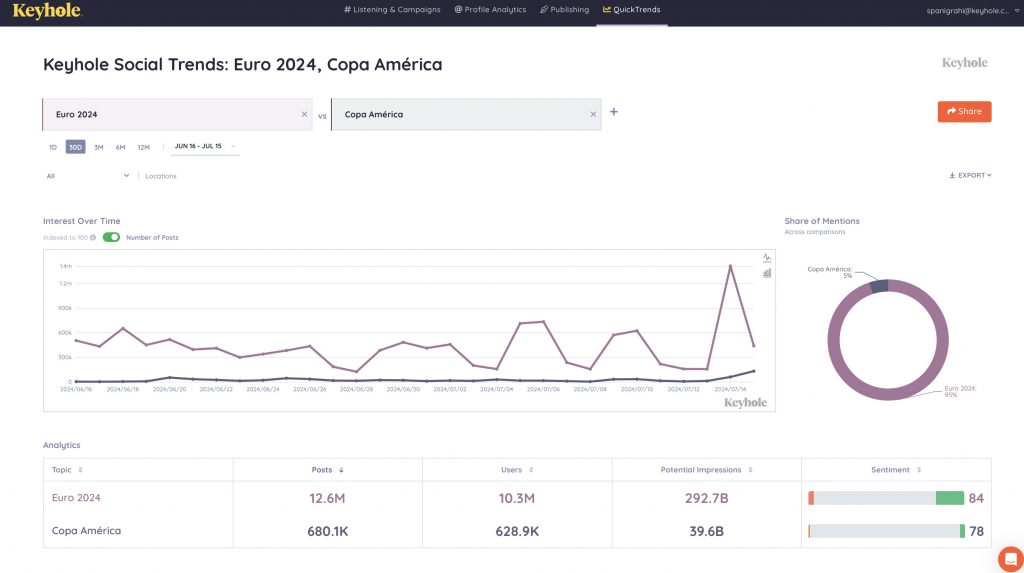The width and height of the screenshot is (1024, 573).
Task: Click the sentiment score 84
Action: pos(976,499)
